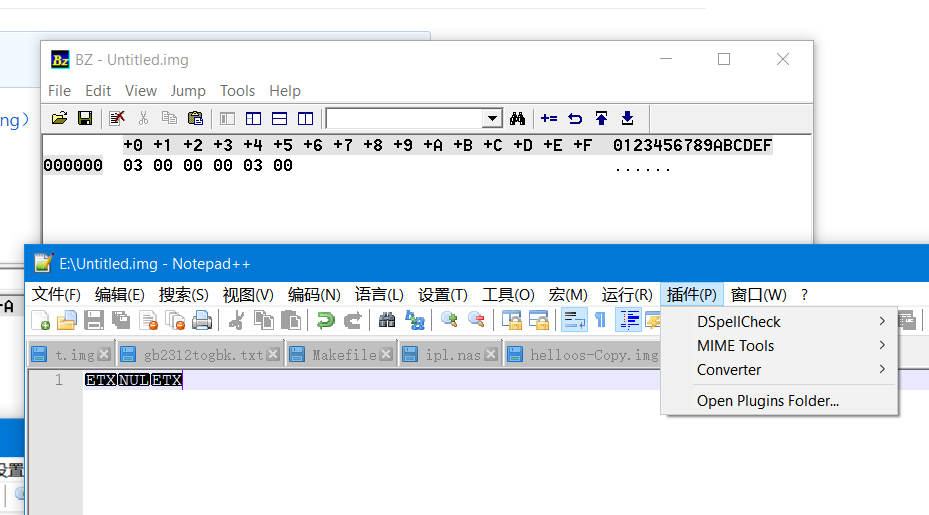Click the Replace icon in Notepad++
929x515 pixels.
tap(415, 321)
